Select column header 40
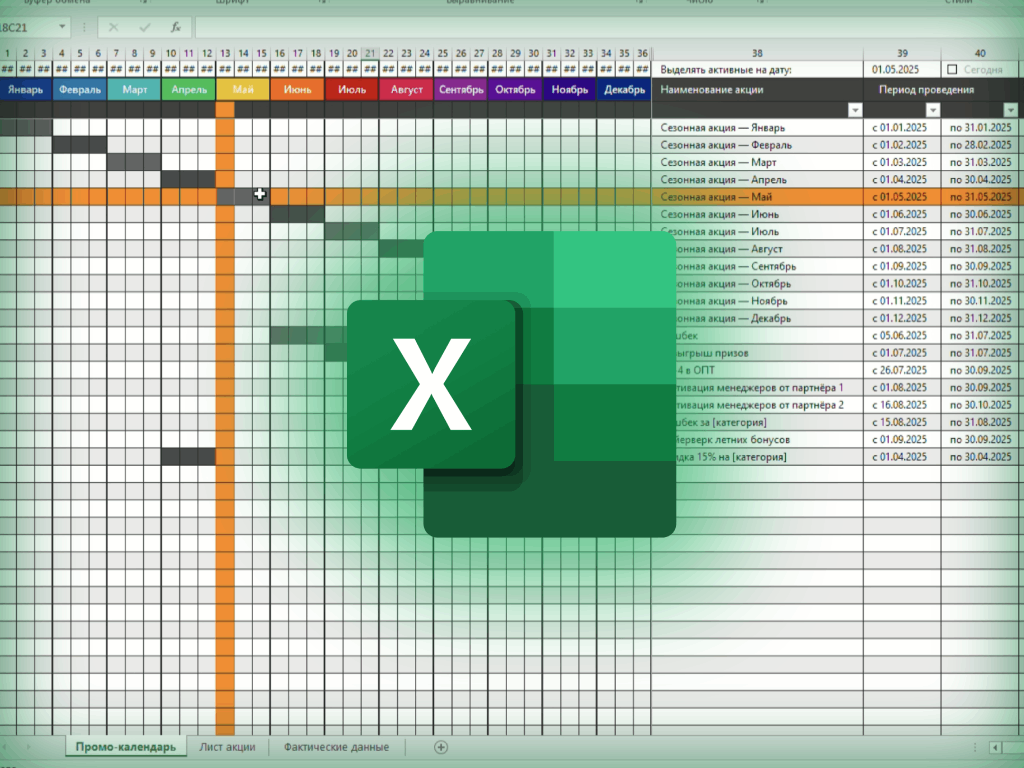This screenshot has height=768, width=1024. point(980,53)
